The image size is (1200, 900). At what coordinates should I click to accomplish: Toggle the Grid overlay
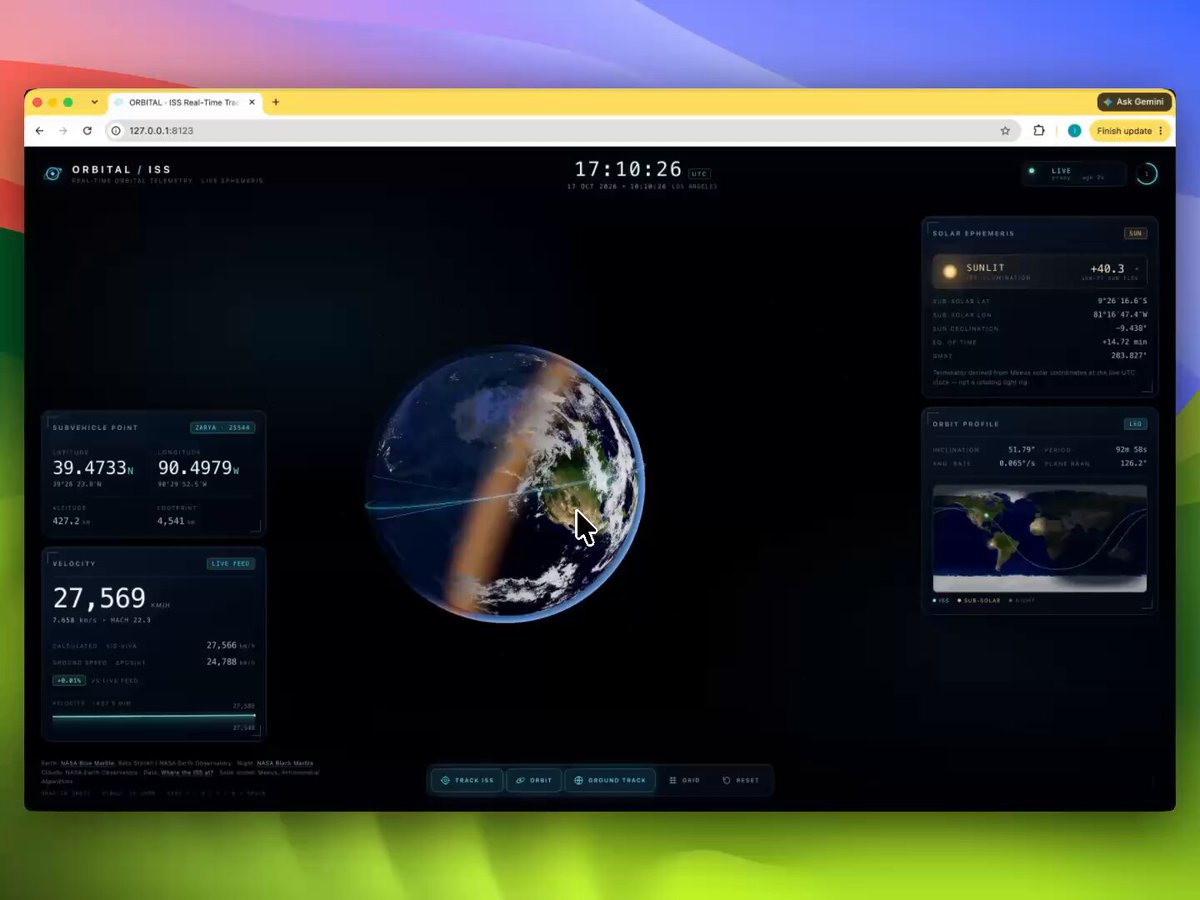[684, 780]
